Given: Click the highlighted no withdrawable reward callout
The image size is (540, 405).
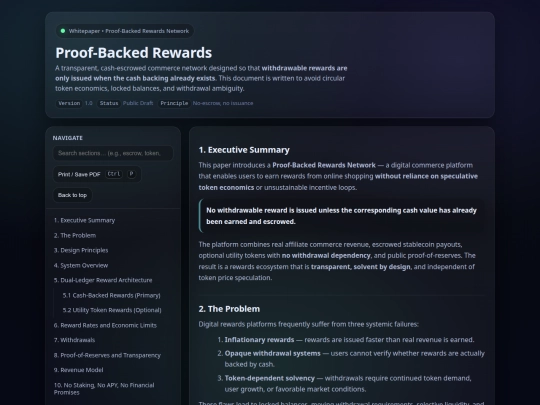Looking at the screenshot, I should pos(341,216).
